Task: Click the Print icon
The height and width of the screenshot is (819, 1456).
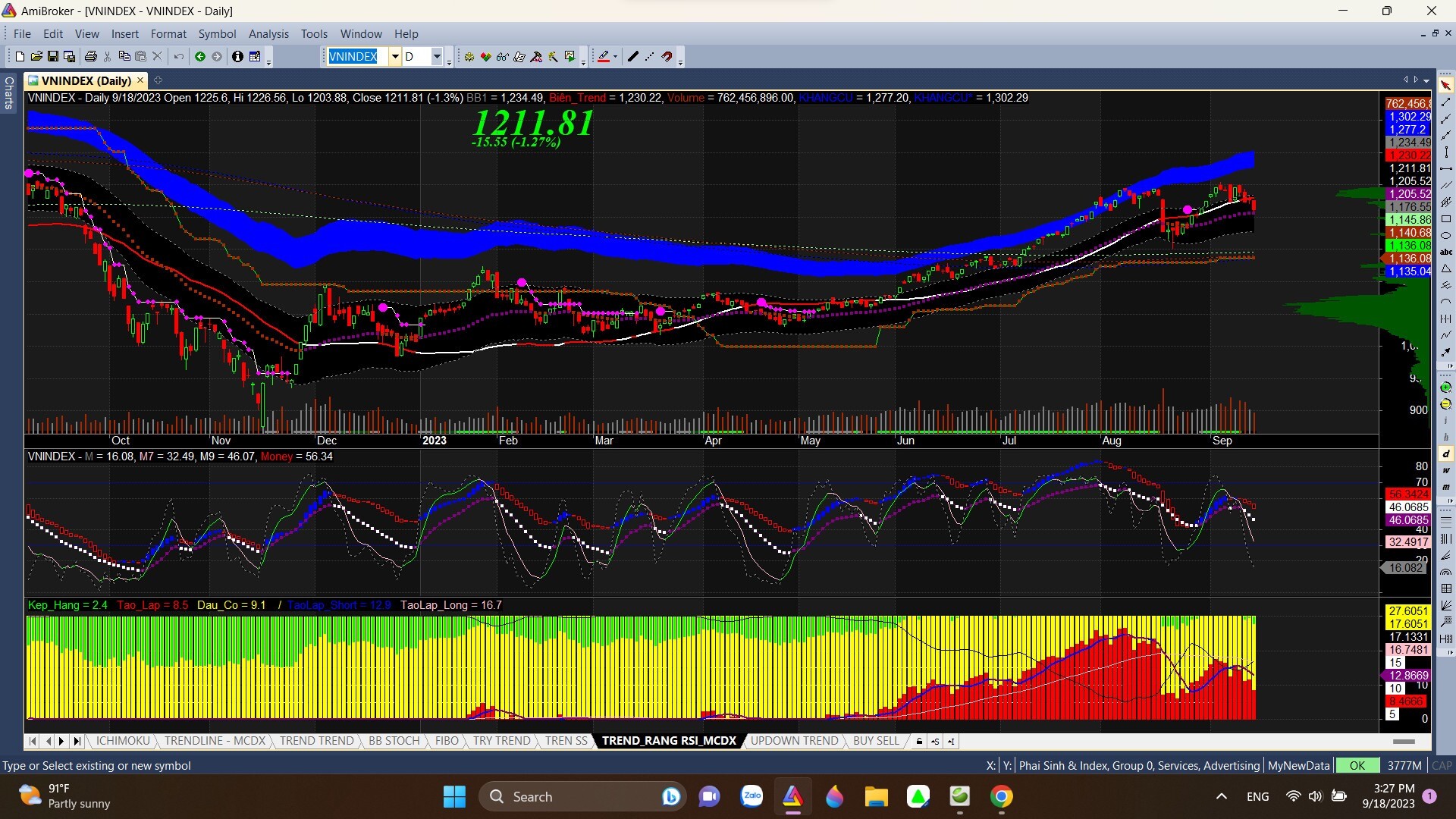Action: pos(91,57)
